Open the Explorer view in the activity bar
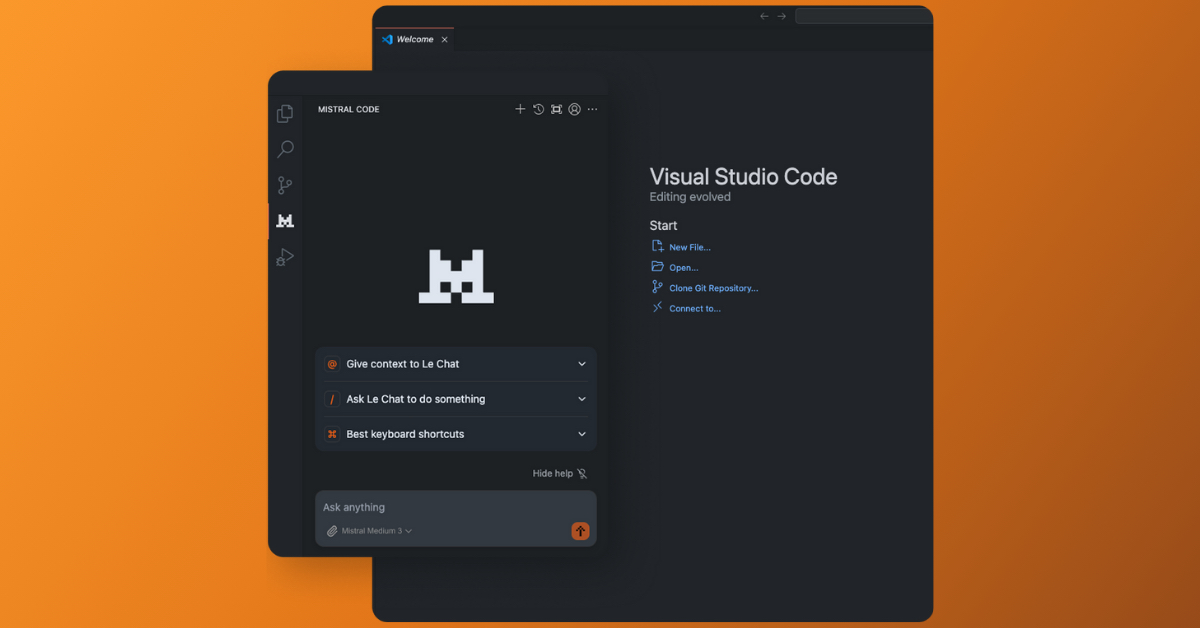The height and width of the screenshot is (628, 1200). tap(285, 114)
